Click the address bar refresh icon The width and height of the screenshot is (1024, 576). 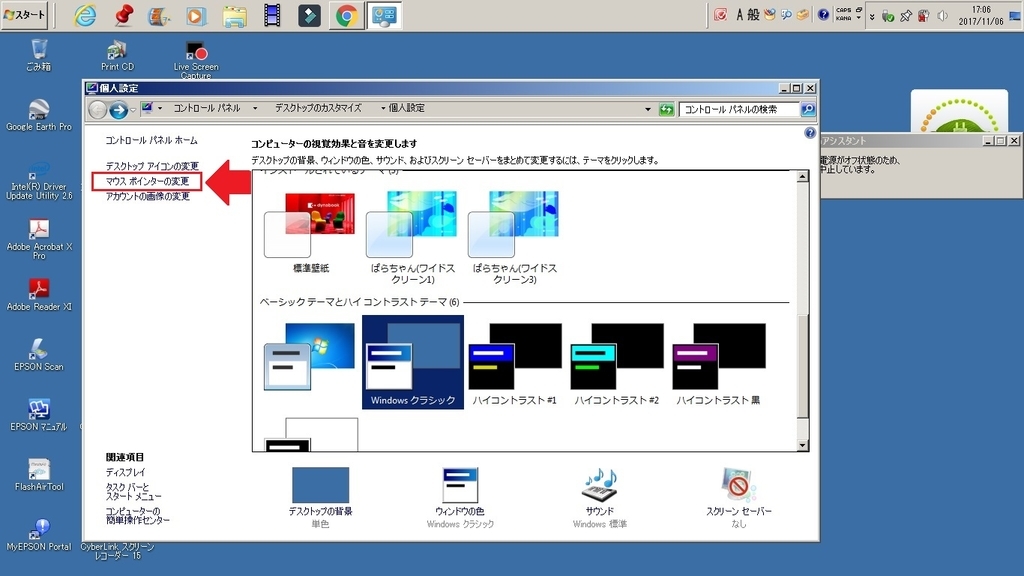[x=666, y=109]
